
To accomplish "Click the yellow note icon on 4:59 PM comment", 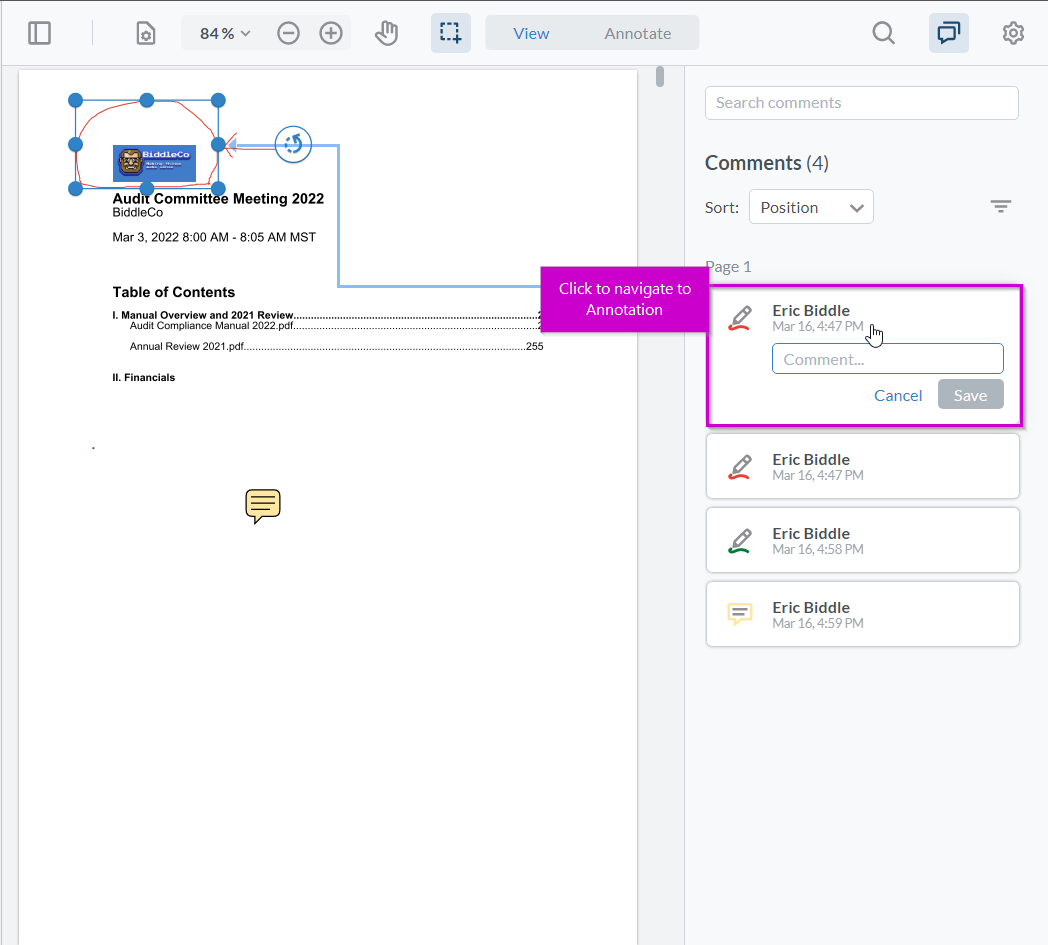I will click(740, 614).
